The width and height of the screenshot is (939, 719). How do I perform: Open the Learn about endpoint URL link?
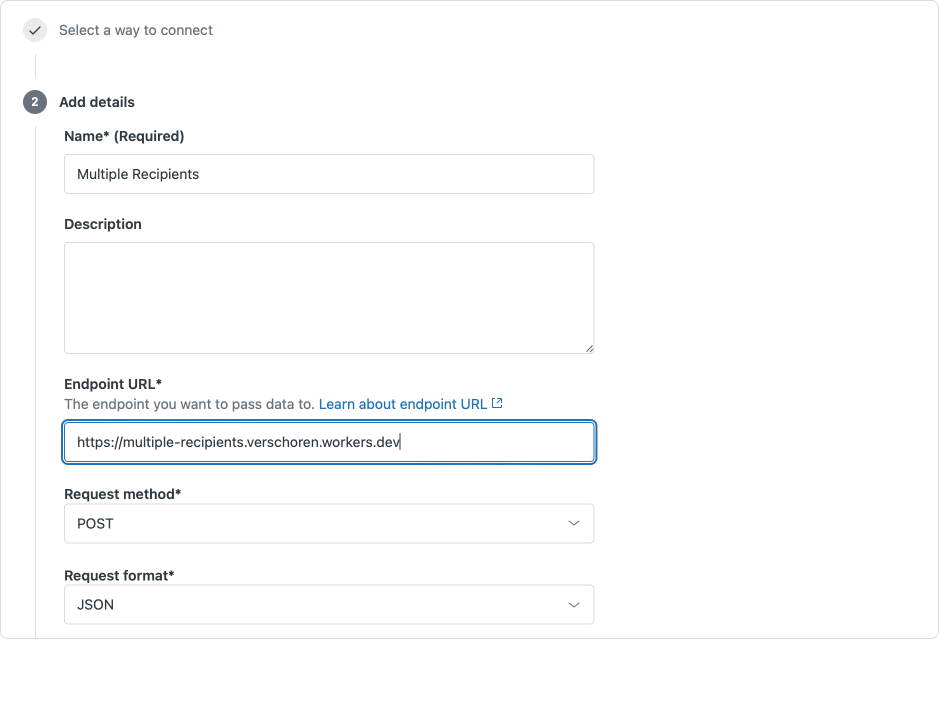pyautogui.click(x=403, y=404)
